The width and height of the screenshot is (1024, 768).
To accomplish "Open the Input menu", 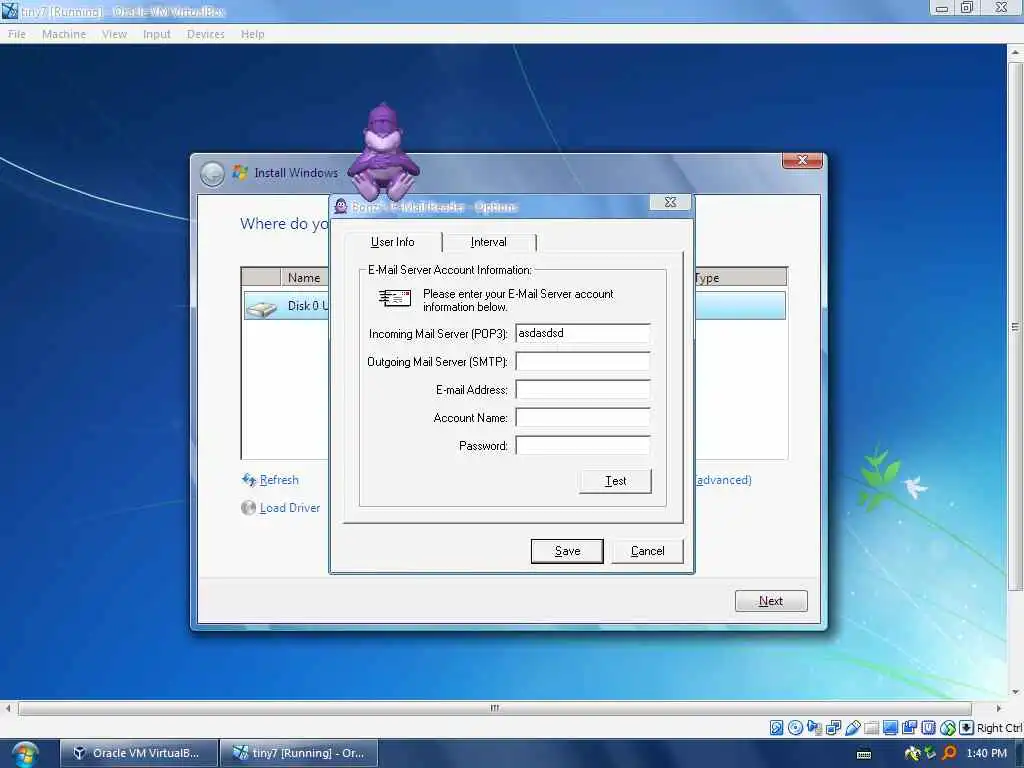I will (157, 34).
